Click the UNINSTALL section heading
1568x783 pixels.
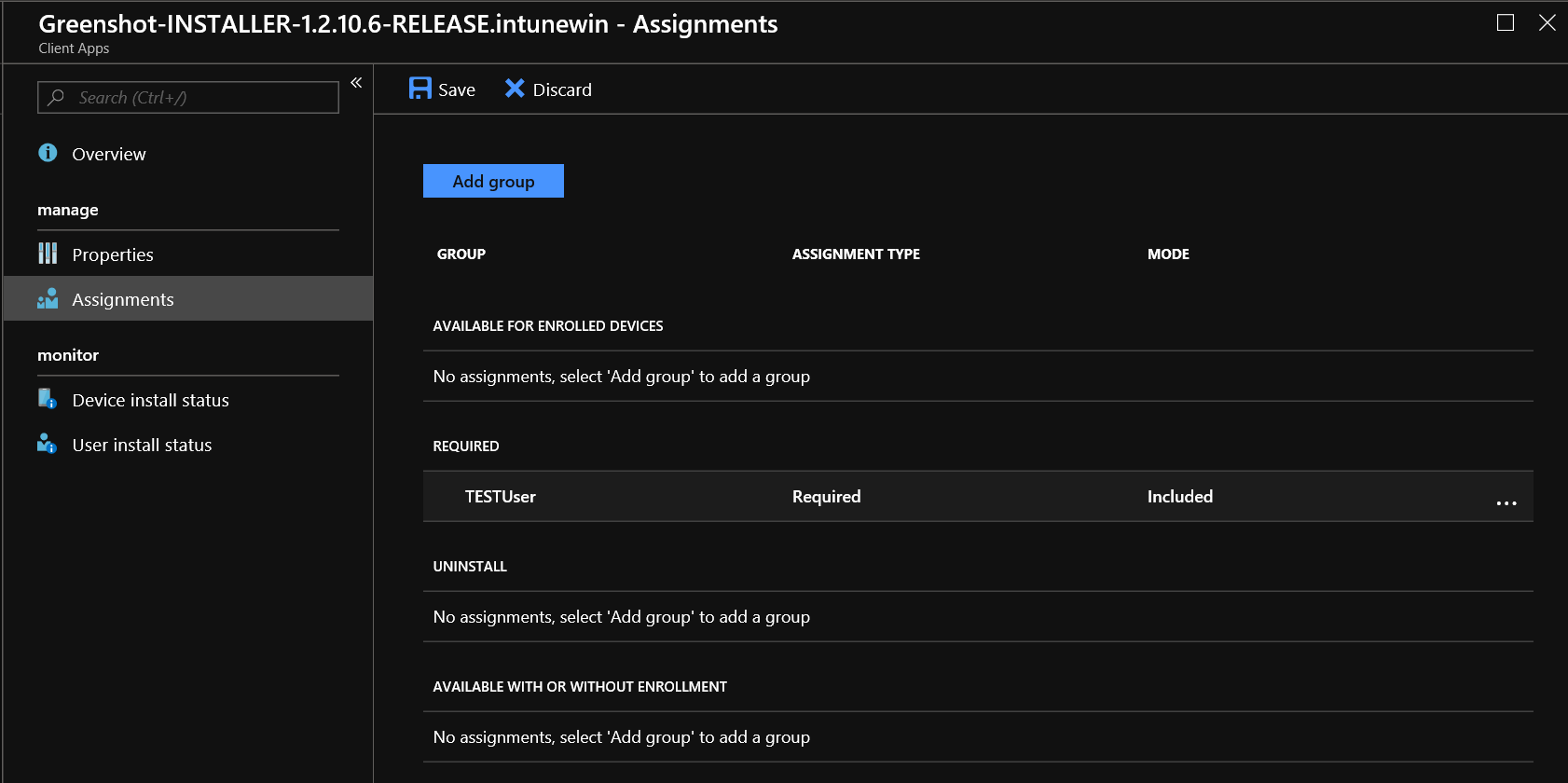click(x=470, y=566)
